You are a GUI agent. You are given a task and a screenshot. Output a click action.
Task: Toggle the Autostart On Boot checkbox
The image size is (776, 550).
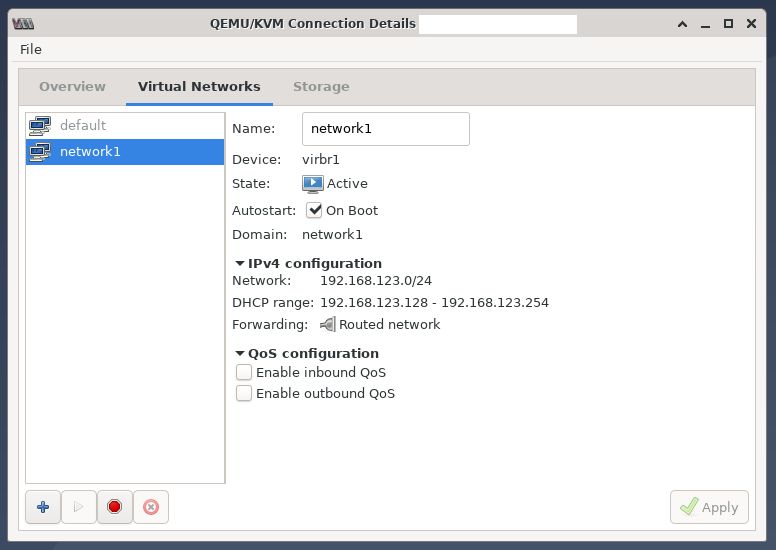click(314, 210)
